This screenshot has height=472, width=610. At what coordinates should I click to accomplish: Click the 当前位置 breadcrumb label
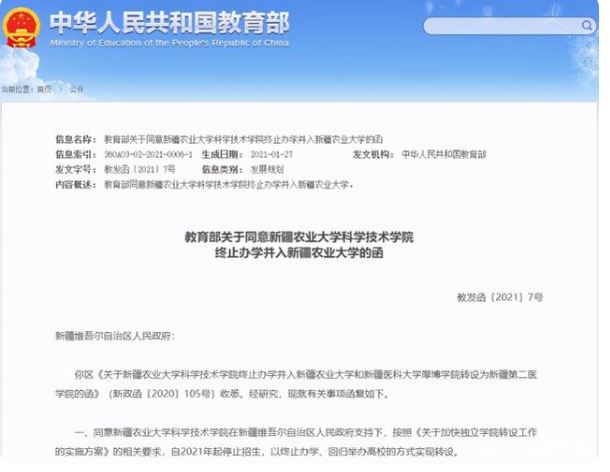17,89
